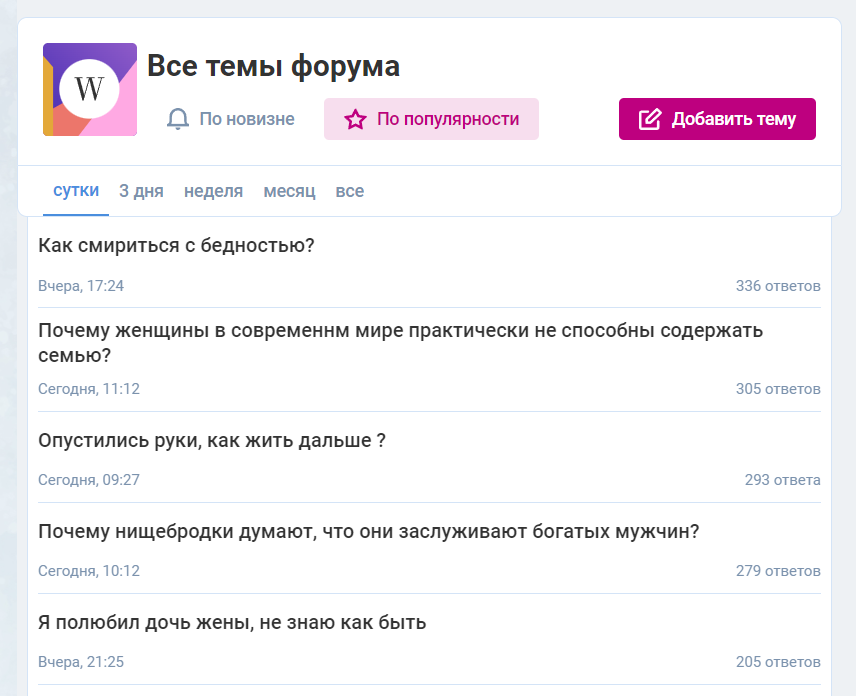
Task: Show topics under the все tab
Action: 349,191
